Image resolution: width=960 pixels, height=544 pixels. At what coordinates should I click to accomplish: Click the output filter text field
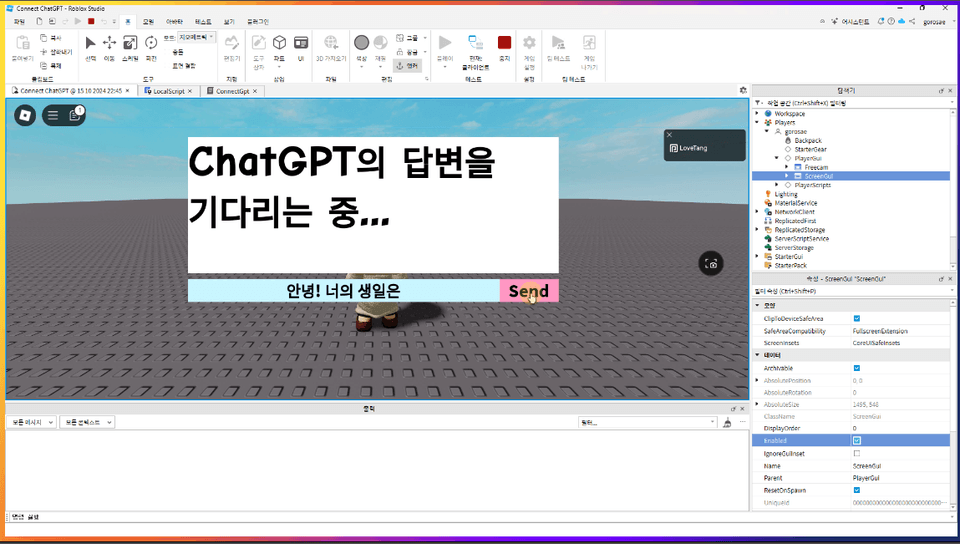coord(647,422)
